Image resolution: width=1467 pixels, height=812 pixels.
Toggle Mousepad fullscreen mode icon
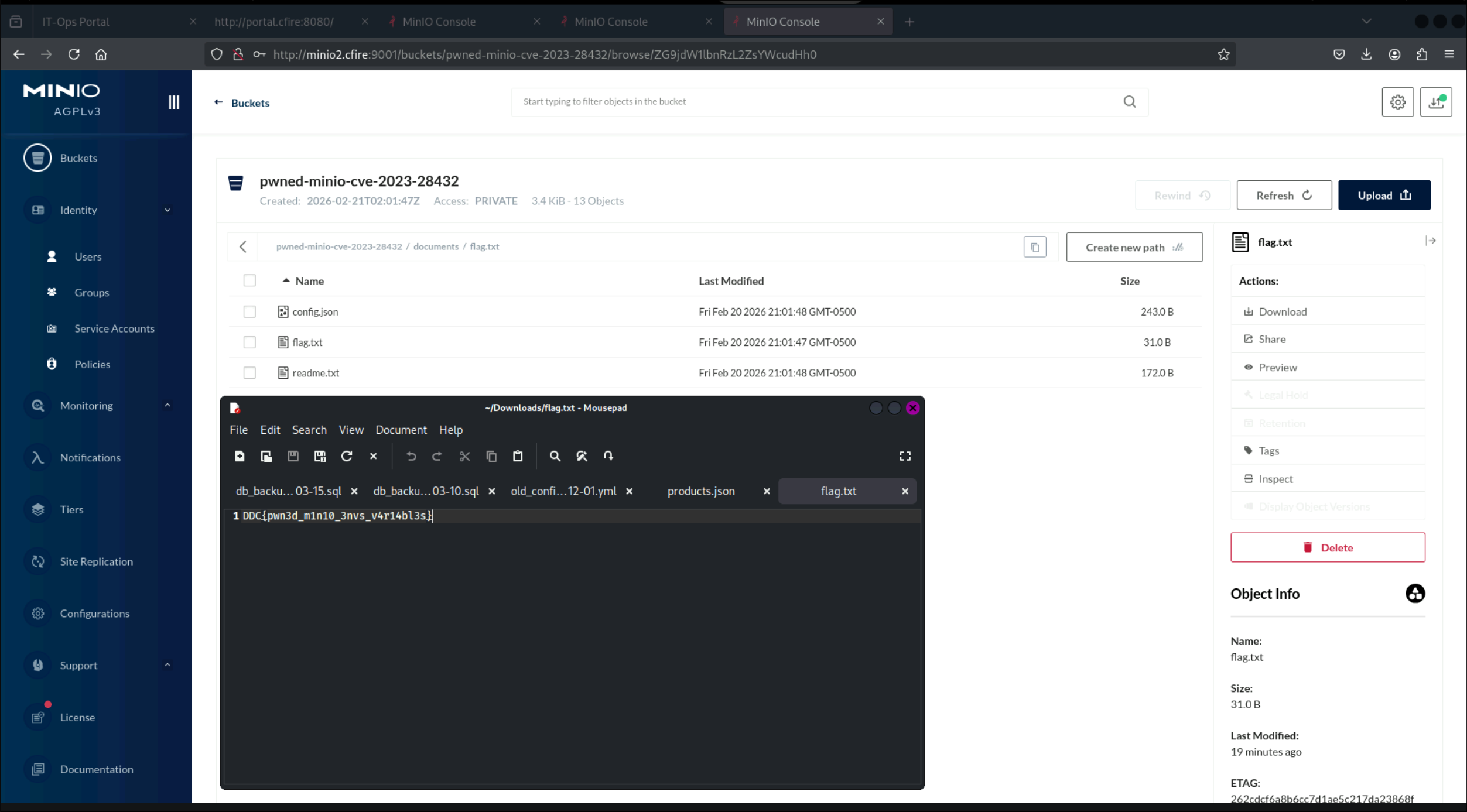(905, 456)
